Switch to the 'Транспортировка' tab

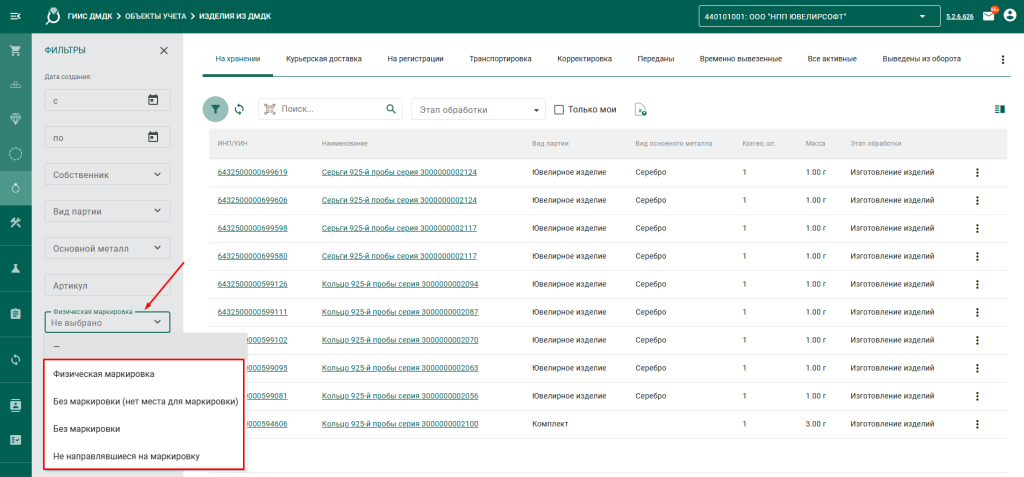500,59
